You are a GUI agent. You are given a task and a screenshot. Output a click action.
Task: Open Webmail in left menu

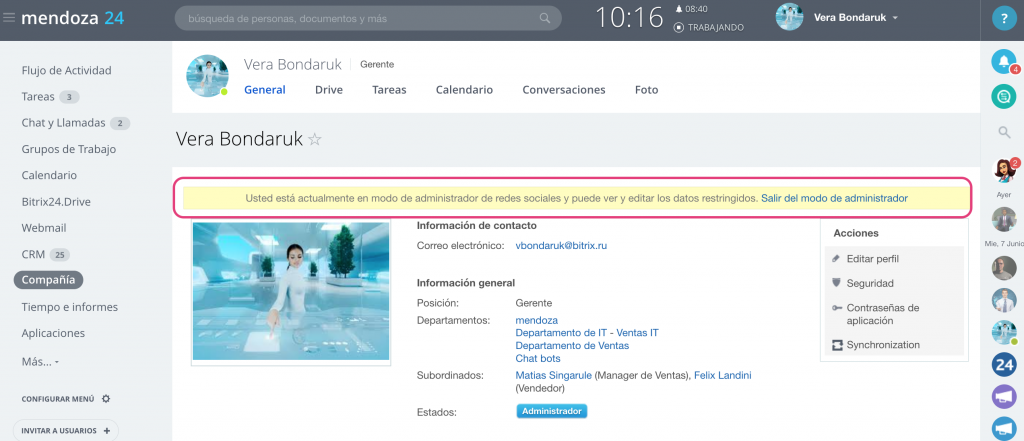(44, 228)
